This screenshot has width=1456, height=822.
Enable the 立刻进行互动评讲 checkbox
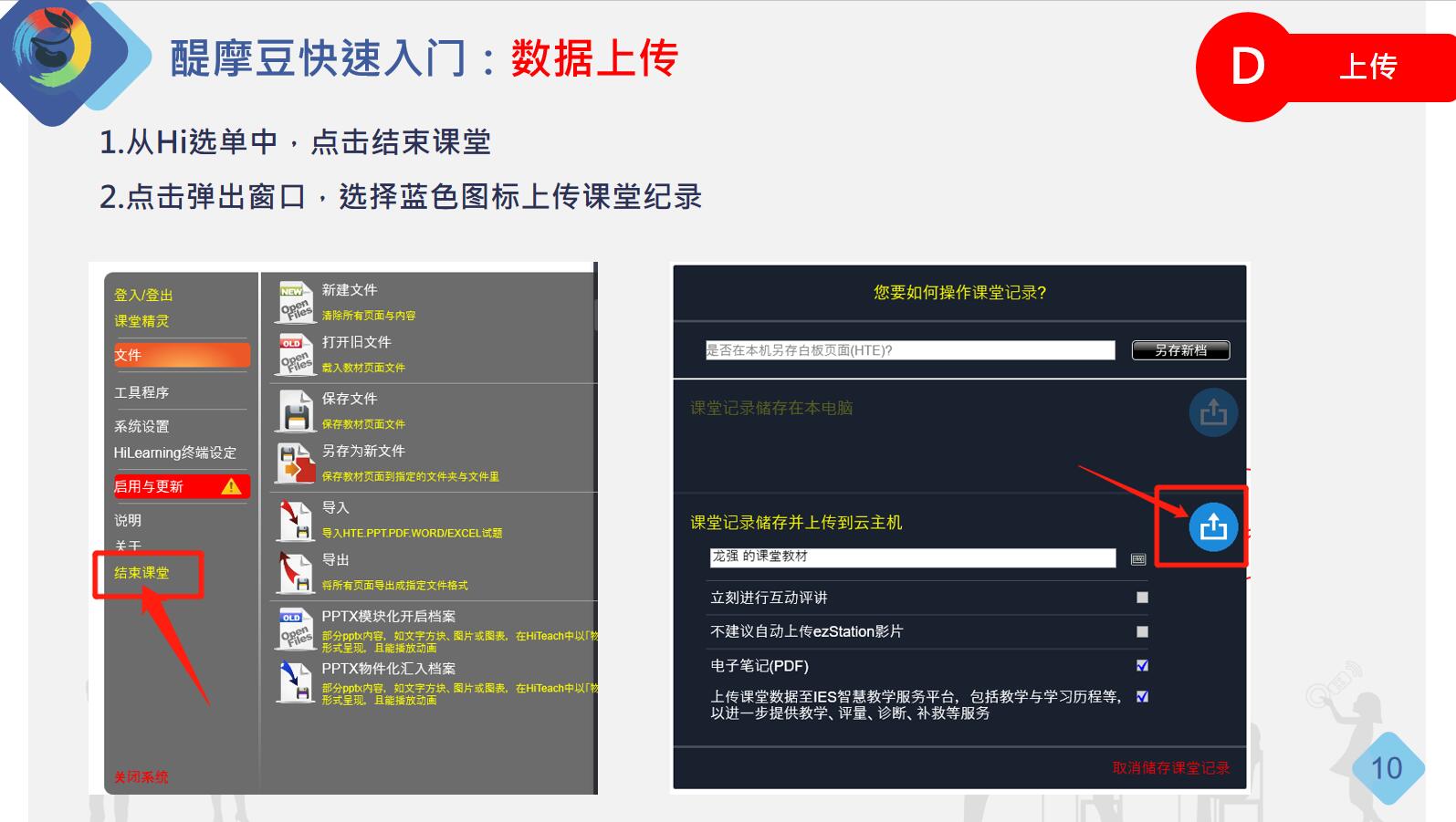point(1142,598)
